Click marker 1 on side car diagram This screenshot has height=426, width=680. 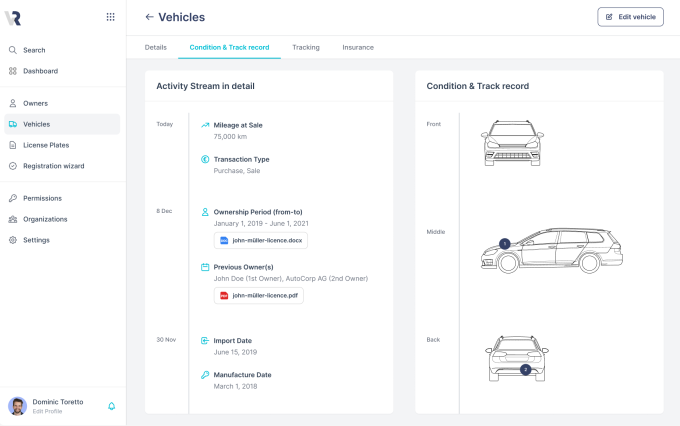pos(504,243)
